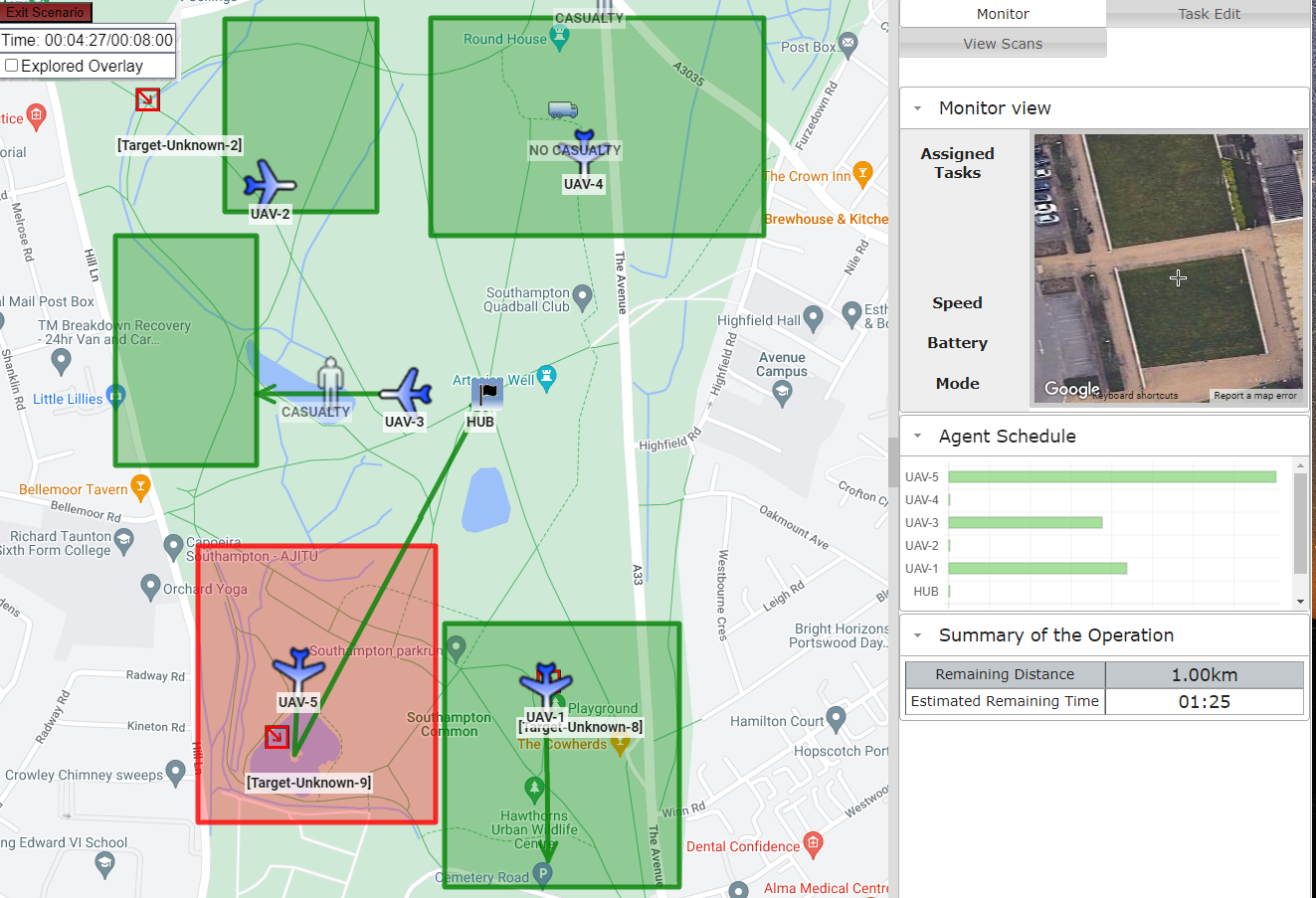Screen dimensions: 1316x898
Task: Select the UAV-5 drone on map
Action: tap(298, 668)
